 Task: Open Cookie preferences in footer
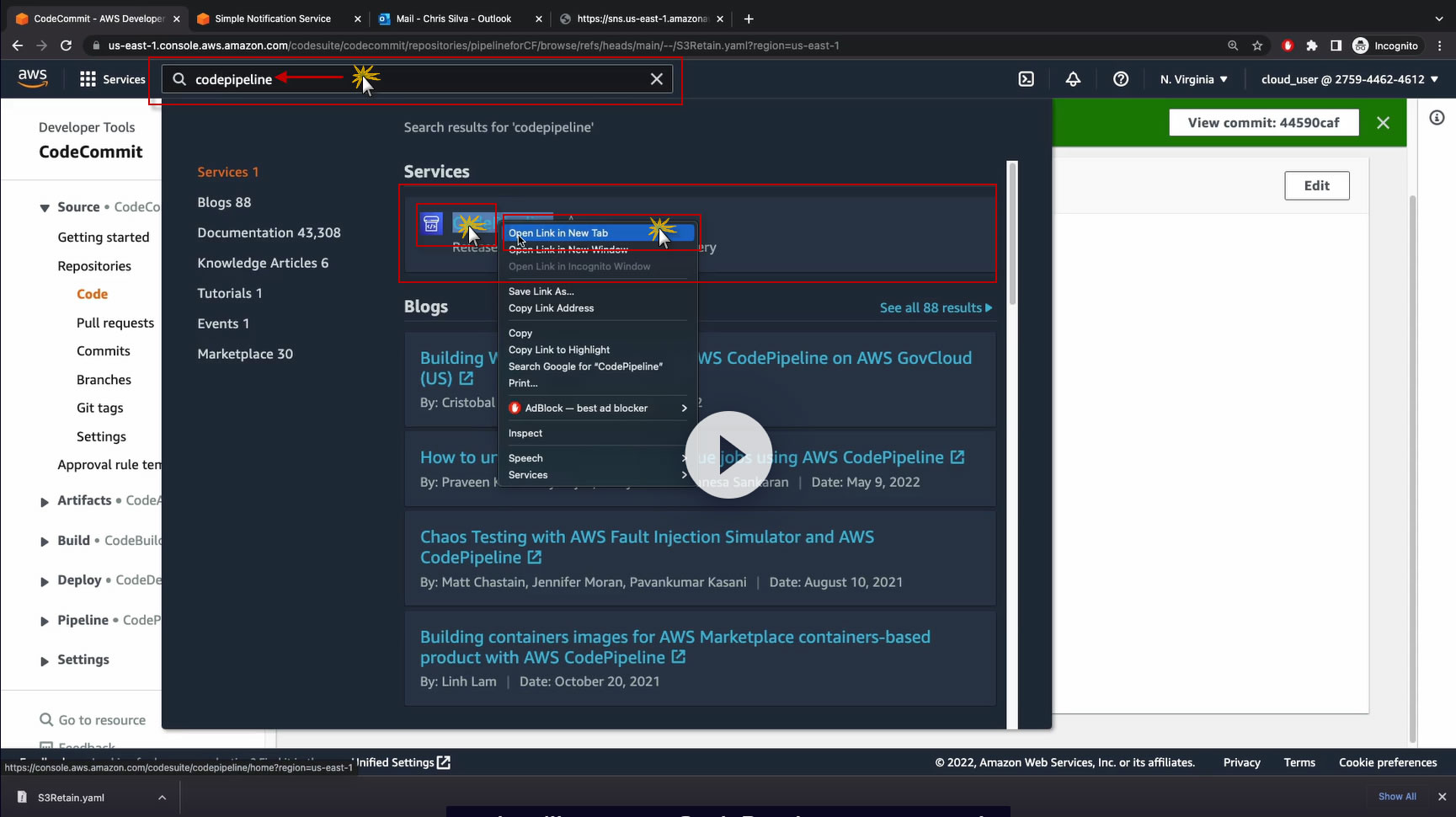tap(1388, 762)
